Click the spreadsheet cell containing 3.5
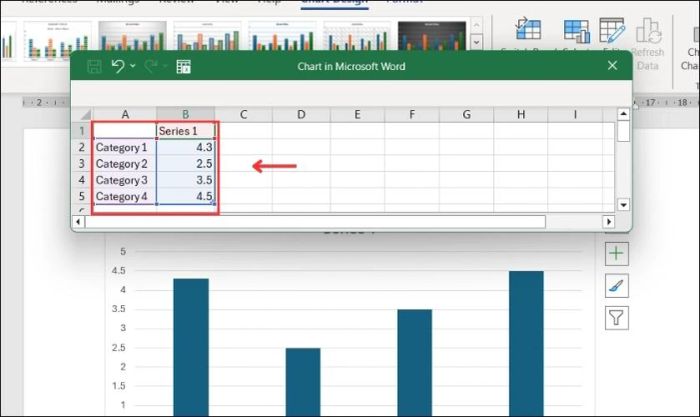The width and height of the screenshot is (700, 417). coord(186,180)
